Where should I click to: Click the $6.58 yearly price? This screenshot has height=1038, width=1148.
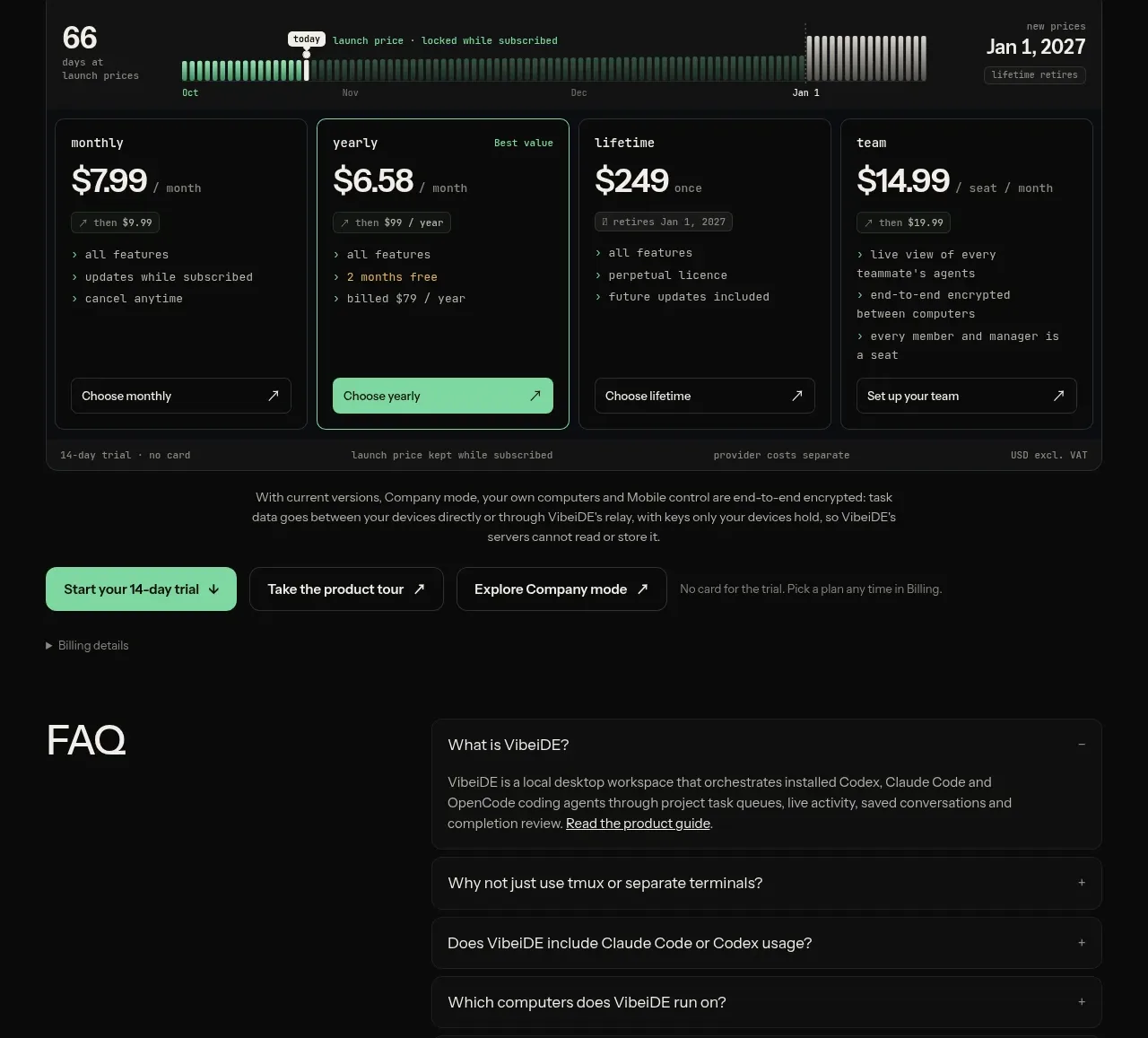click(373, 180)
